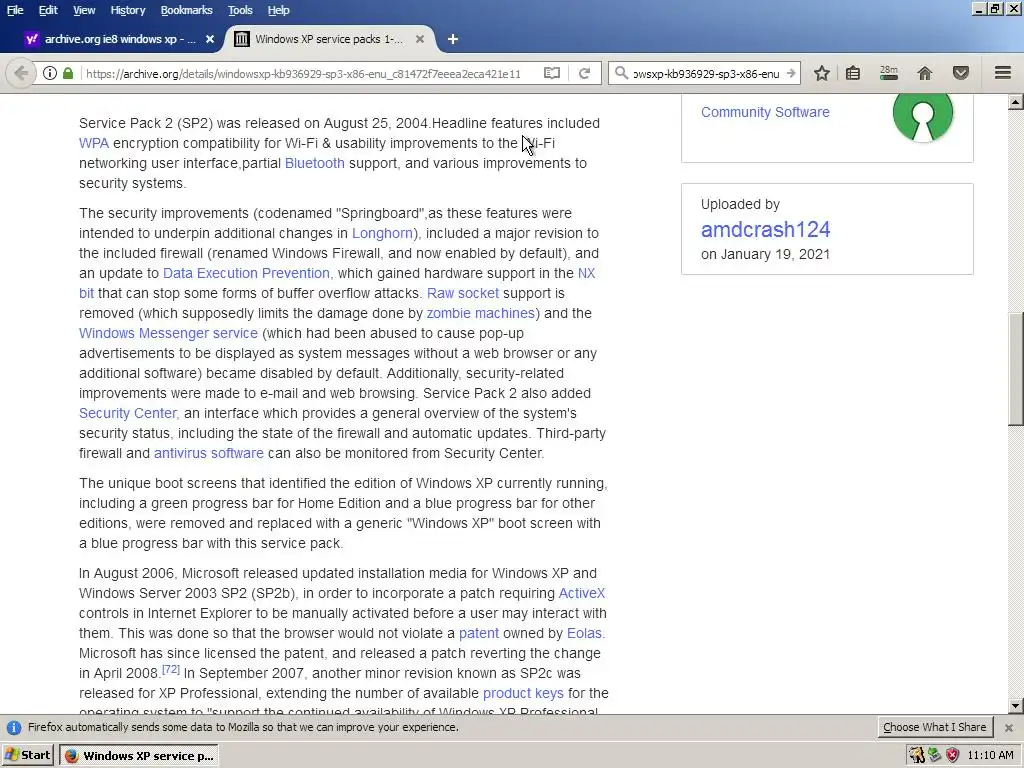Open uploader profile amdcrash124
The height and width of the screenshot is (768, 1024).
(765, 229)
